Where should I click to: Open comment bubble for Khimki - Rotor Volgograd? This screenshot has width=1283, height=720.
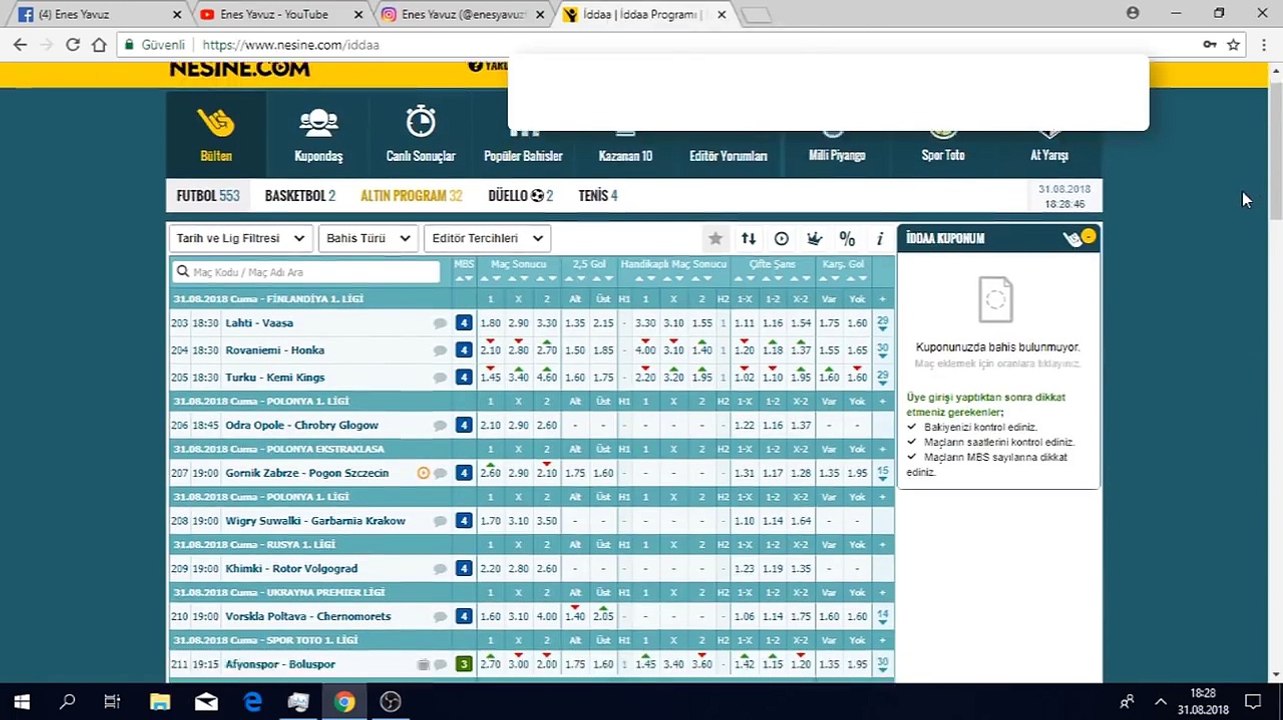440,568
